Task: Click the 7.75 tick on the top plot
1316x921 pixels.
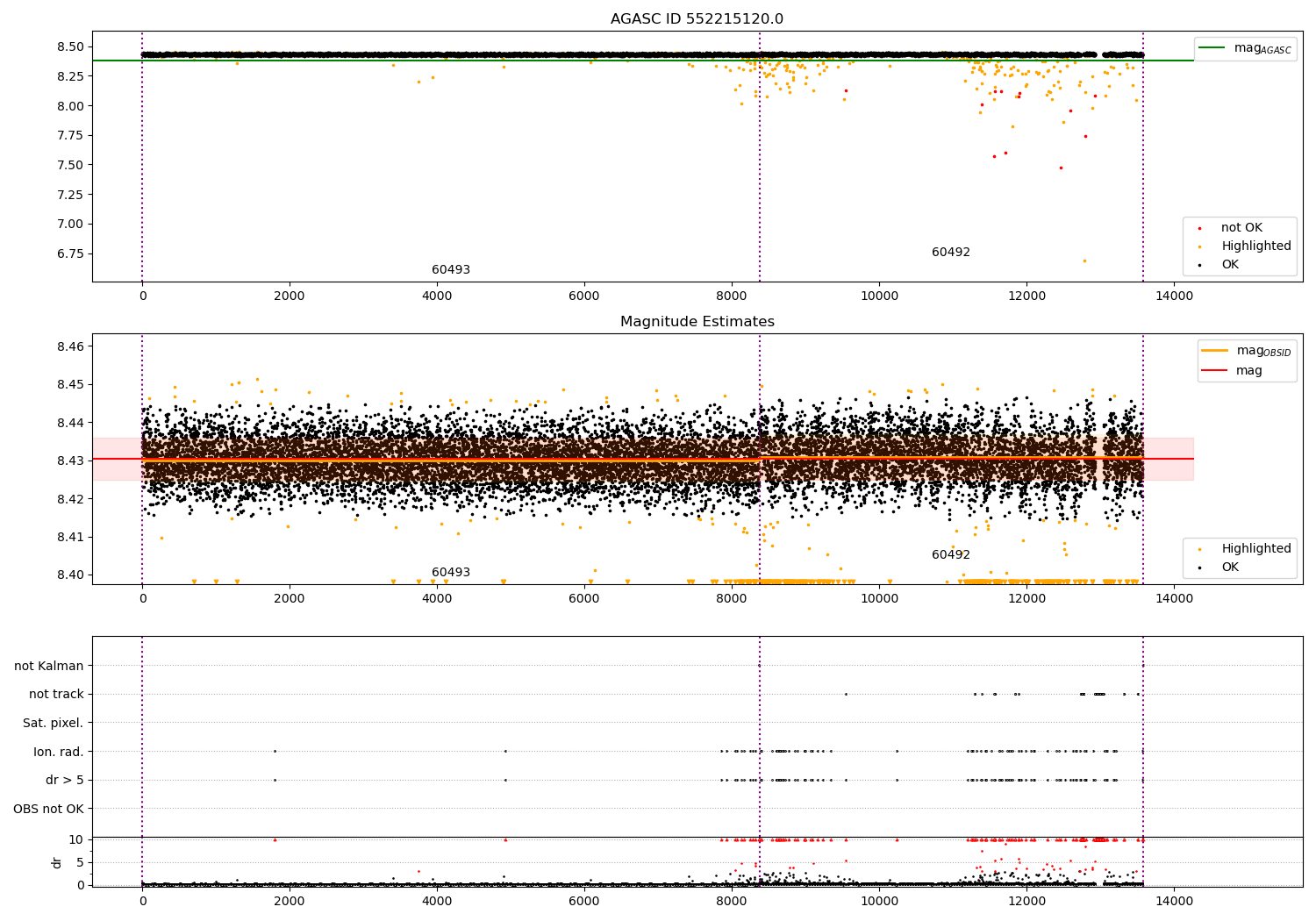Action: pos(70,135)
